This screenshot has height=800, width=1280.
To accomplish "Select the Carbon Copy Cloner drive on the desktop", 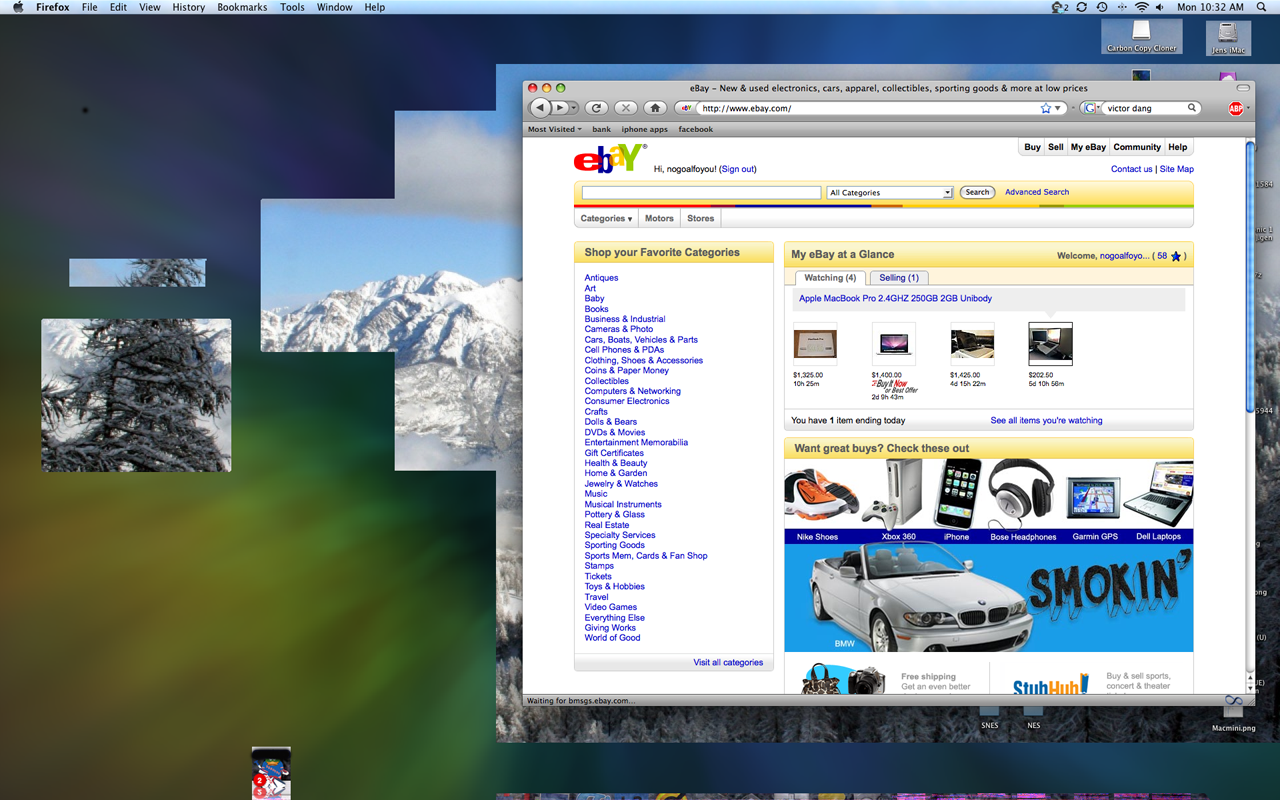I will coord(1141,36).
